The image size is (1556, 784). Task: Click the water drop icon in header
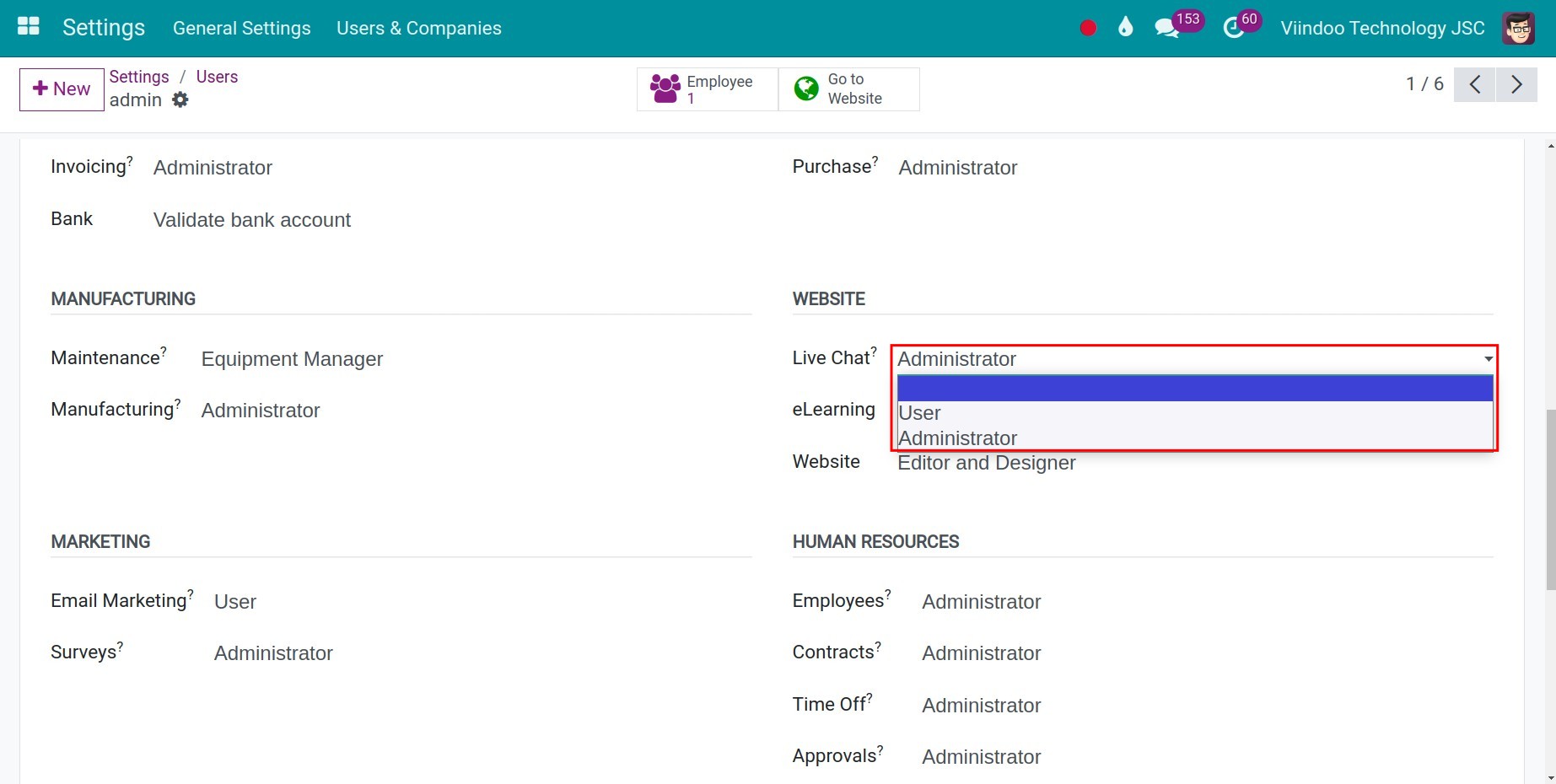click(x=1125, y=28)
